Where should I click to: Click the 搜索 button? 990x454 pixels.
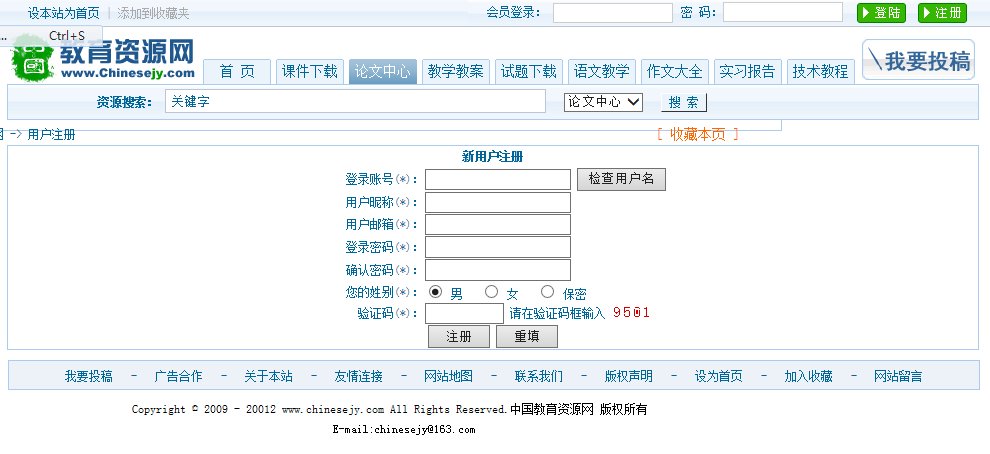pos(684,103)
